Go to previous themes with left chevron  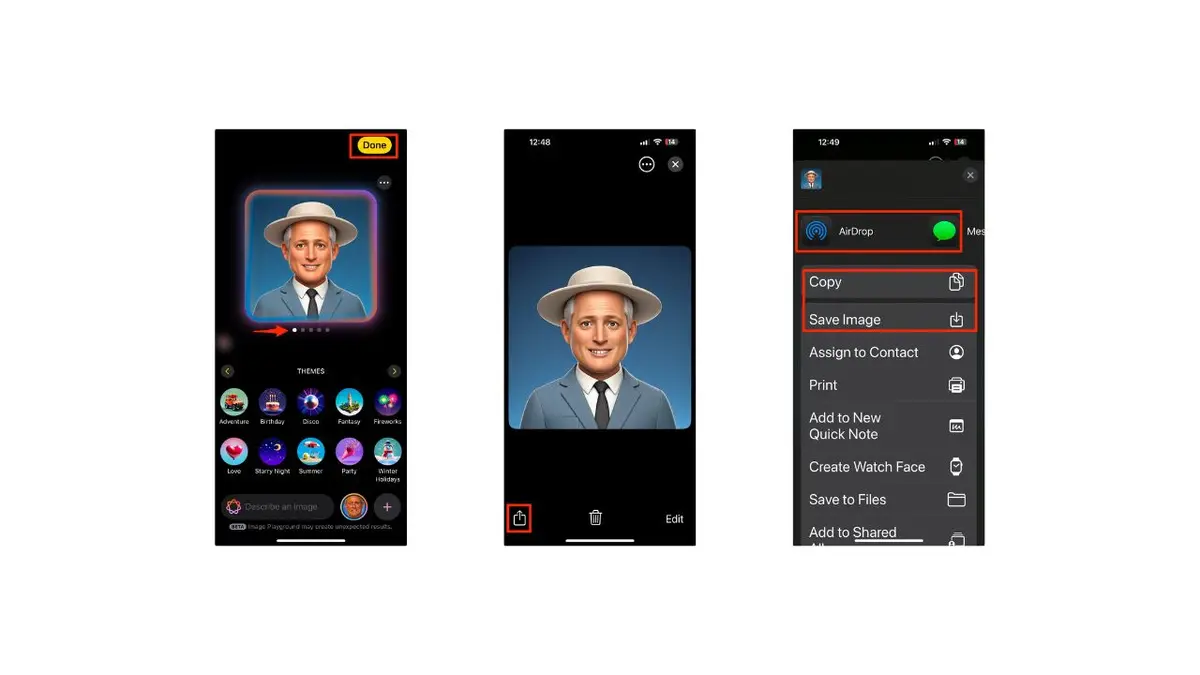tap(227, 371)
